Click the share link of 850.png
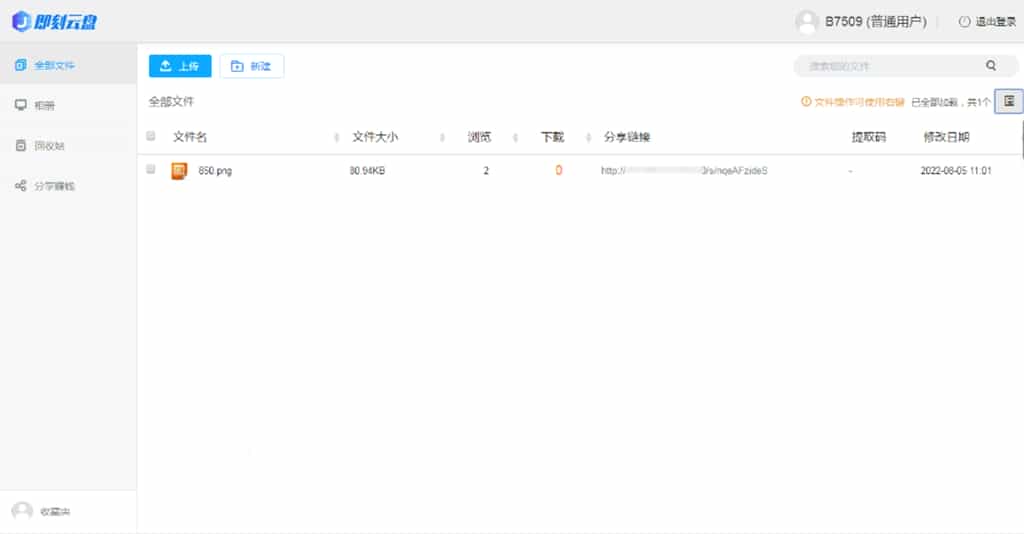The width and height of the screenshot is (1024, 534). [684, 170]
